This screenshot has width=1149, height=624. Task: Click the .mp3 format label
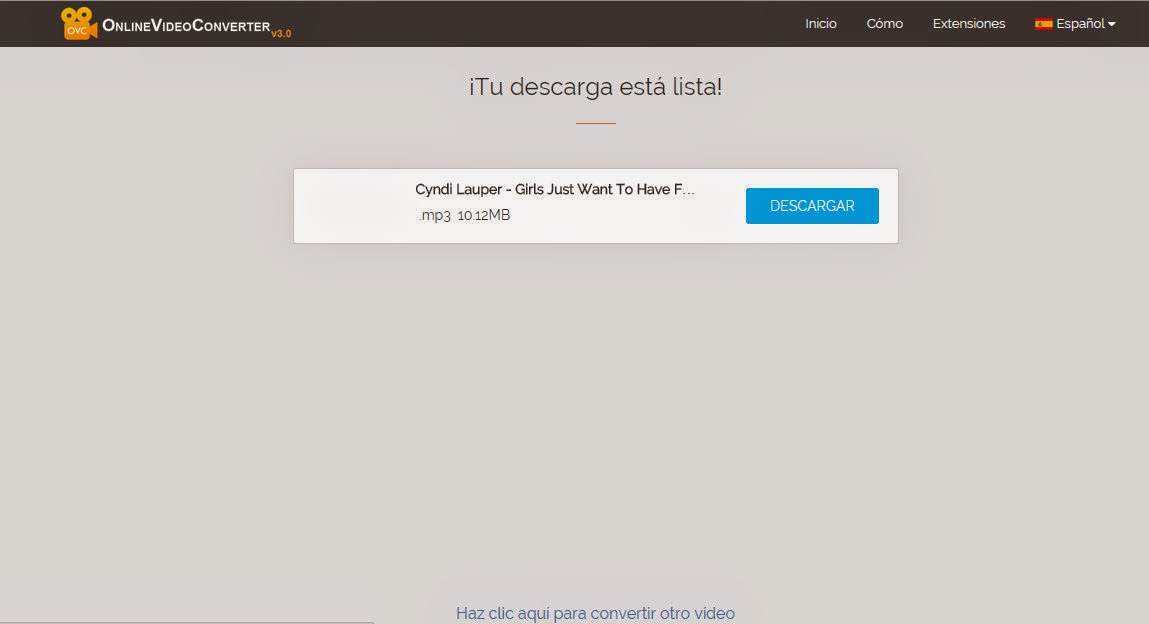435,215
